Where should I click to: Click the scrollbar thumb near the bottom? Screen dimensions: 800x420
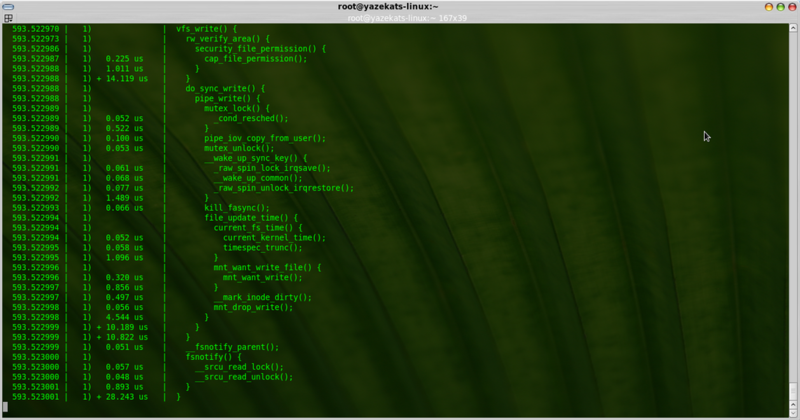tap(793, 391)
